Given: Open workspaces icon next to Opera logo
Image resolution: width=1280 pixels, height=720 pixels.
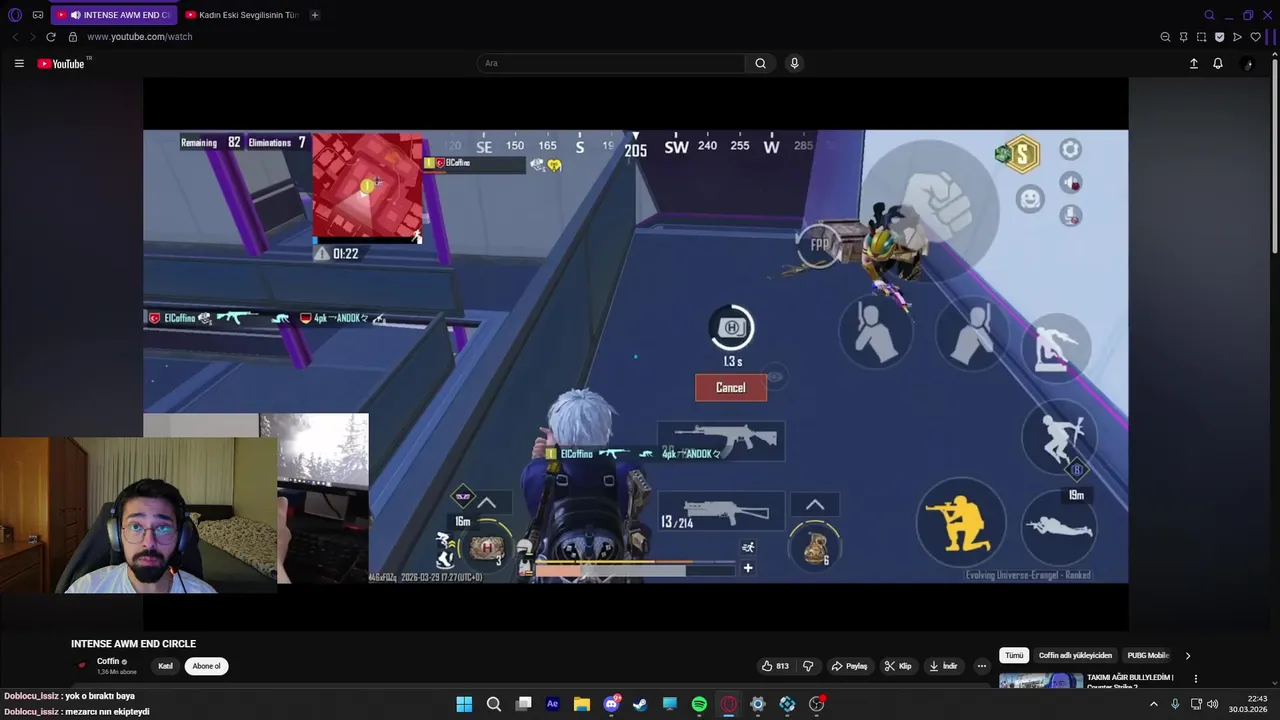Looking at the screenshot, I should coord(38,15).
